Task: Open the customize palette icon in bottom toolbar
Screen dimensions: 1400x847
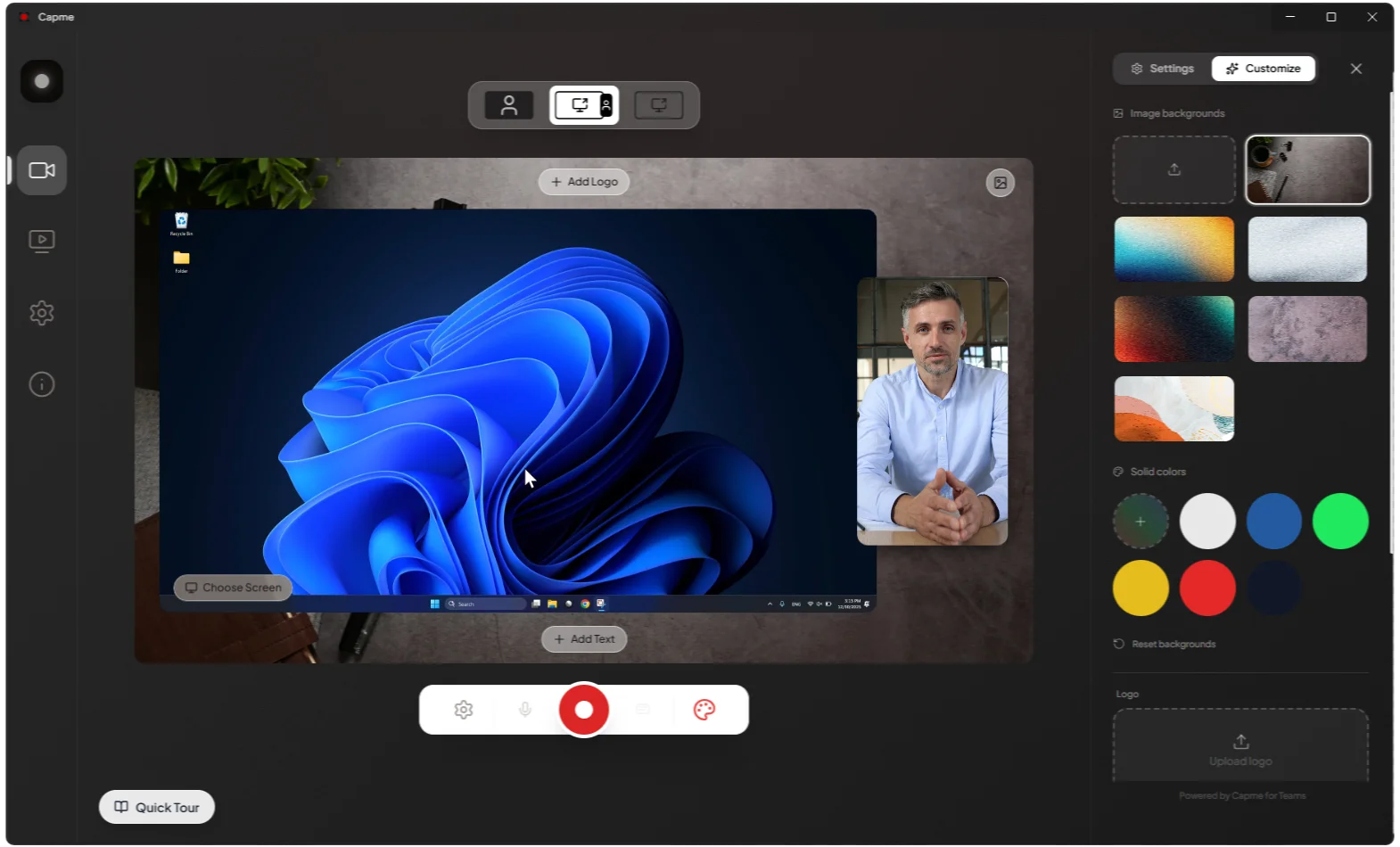Action: tap(704, 710)
